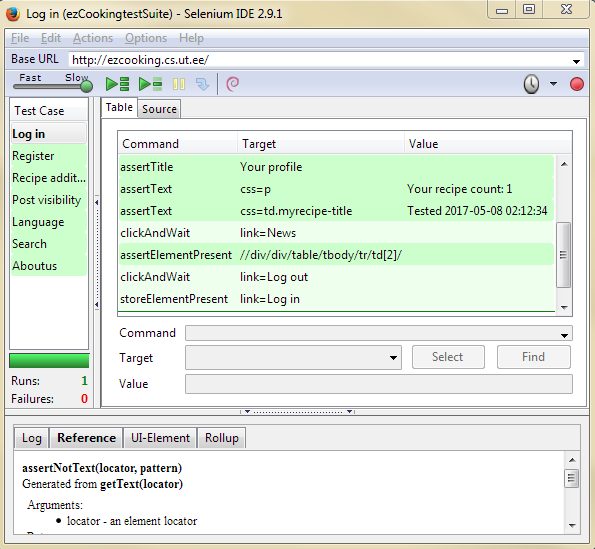Switch to the Table tab
Image resolution: width=595 pixels, height=549 pixels.
point(119,107)
